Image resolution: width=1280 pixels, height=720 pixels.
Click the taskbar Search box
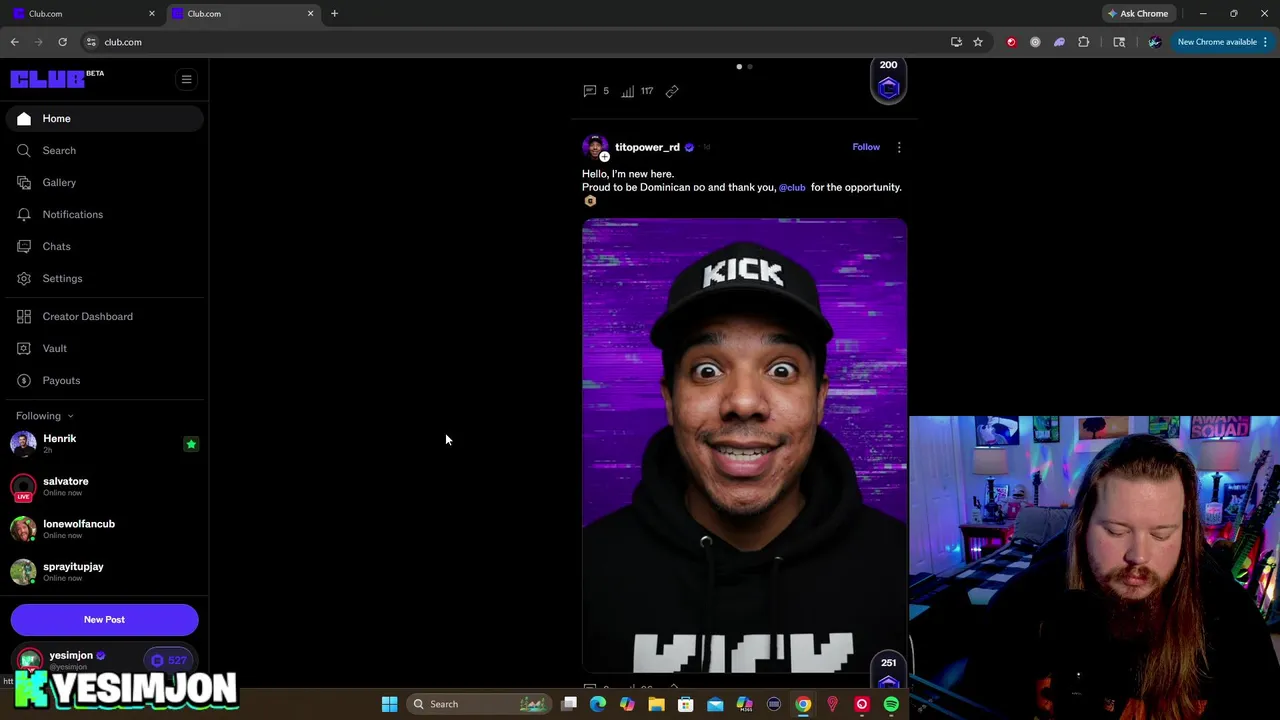(x=479, y=704)
